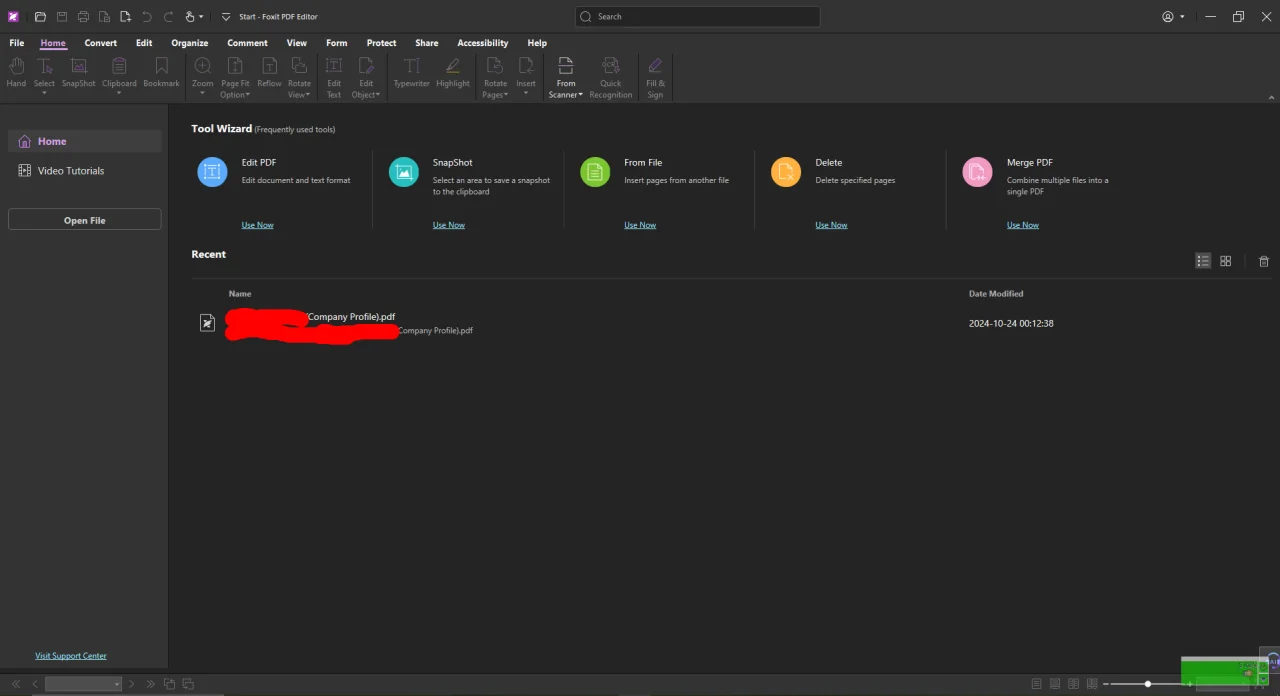
Task: Click the search box in title bar
Action: click(x=697, y=17)
